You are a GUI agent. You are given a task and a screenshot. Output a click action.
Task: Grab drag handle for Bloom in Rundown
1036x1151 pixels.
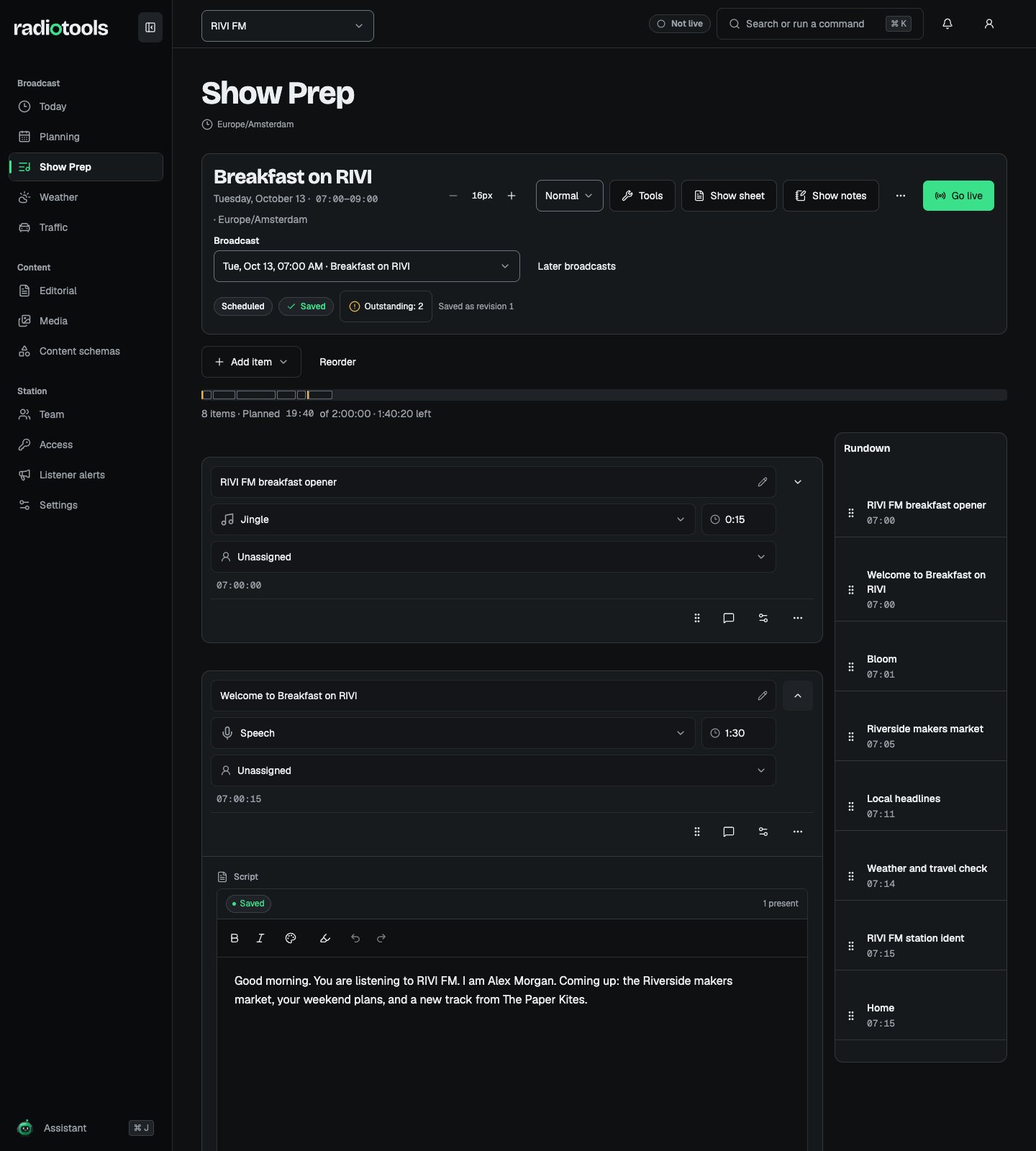point(851,667)
